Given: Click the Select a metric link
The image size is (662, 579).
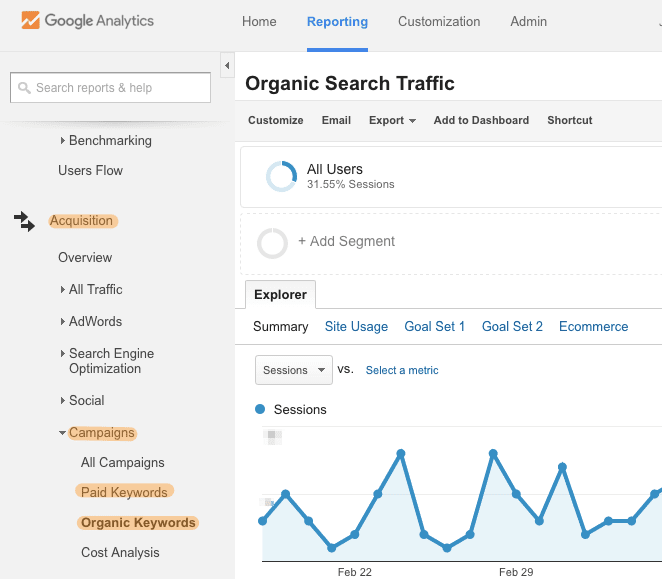Looking at the screenshot, I should tap(402, 370).
